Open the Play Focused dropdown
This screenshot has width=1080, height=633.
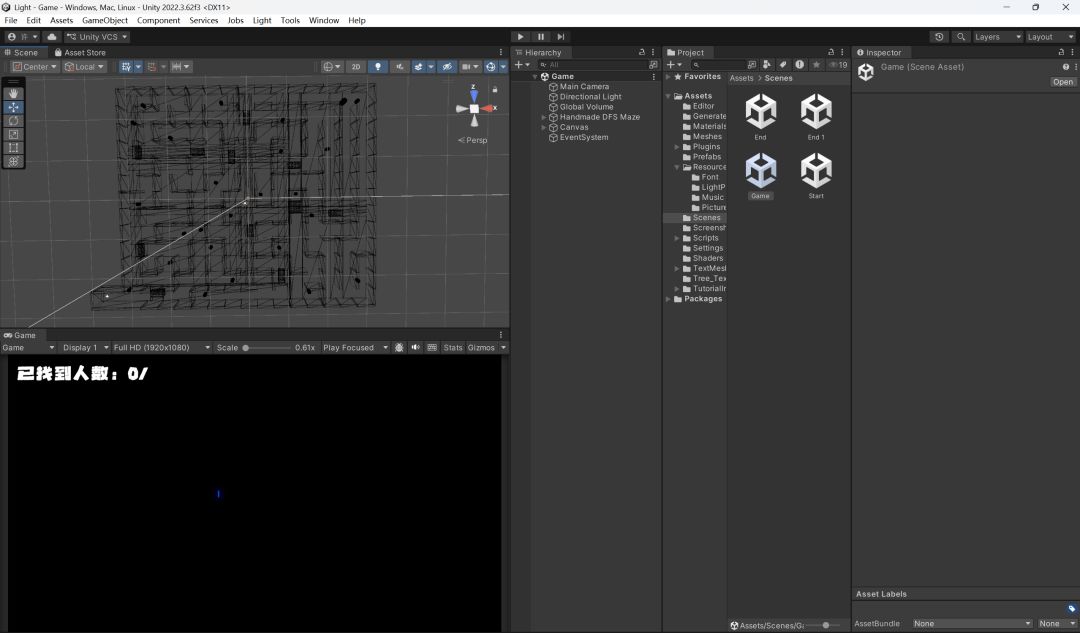355,348
